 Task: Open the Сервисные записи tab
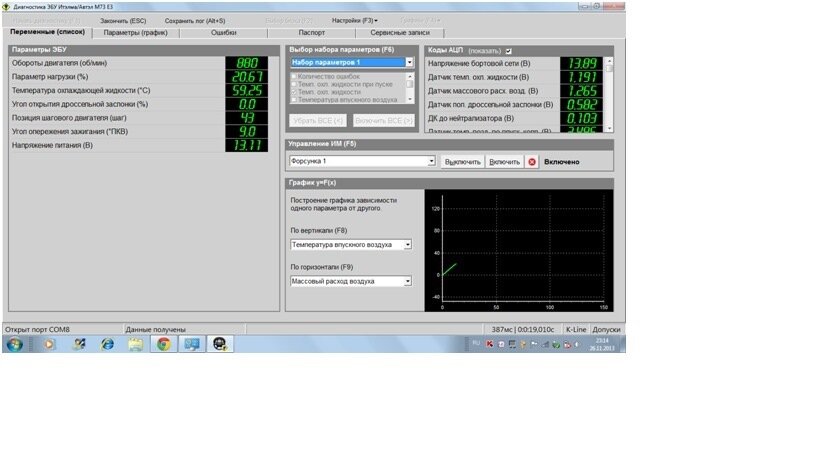click(x=400, y=32)
